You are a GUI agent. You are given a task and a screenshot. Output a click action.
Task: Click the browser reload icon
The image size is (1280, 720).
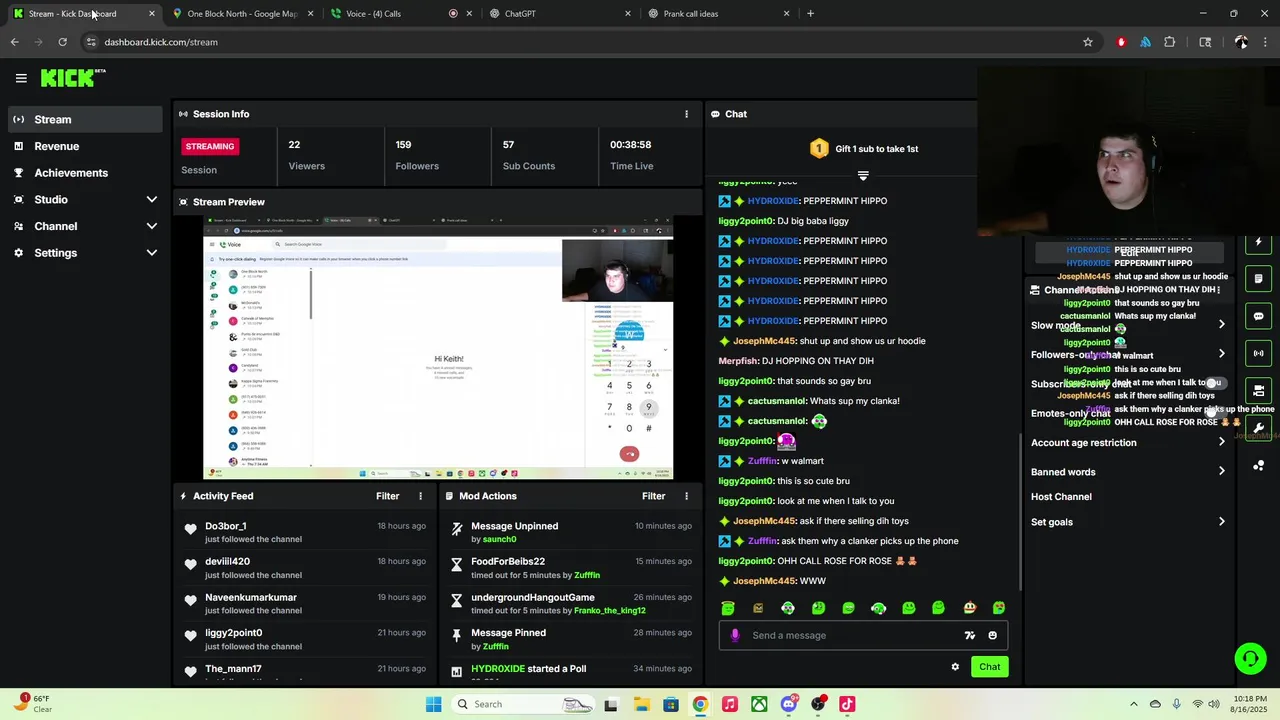click(x=62, y=42)
